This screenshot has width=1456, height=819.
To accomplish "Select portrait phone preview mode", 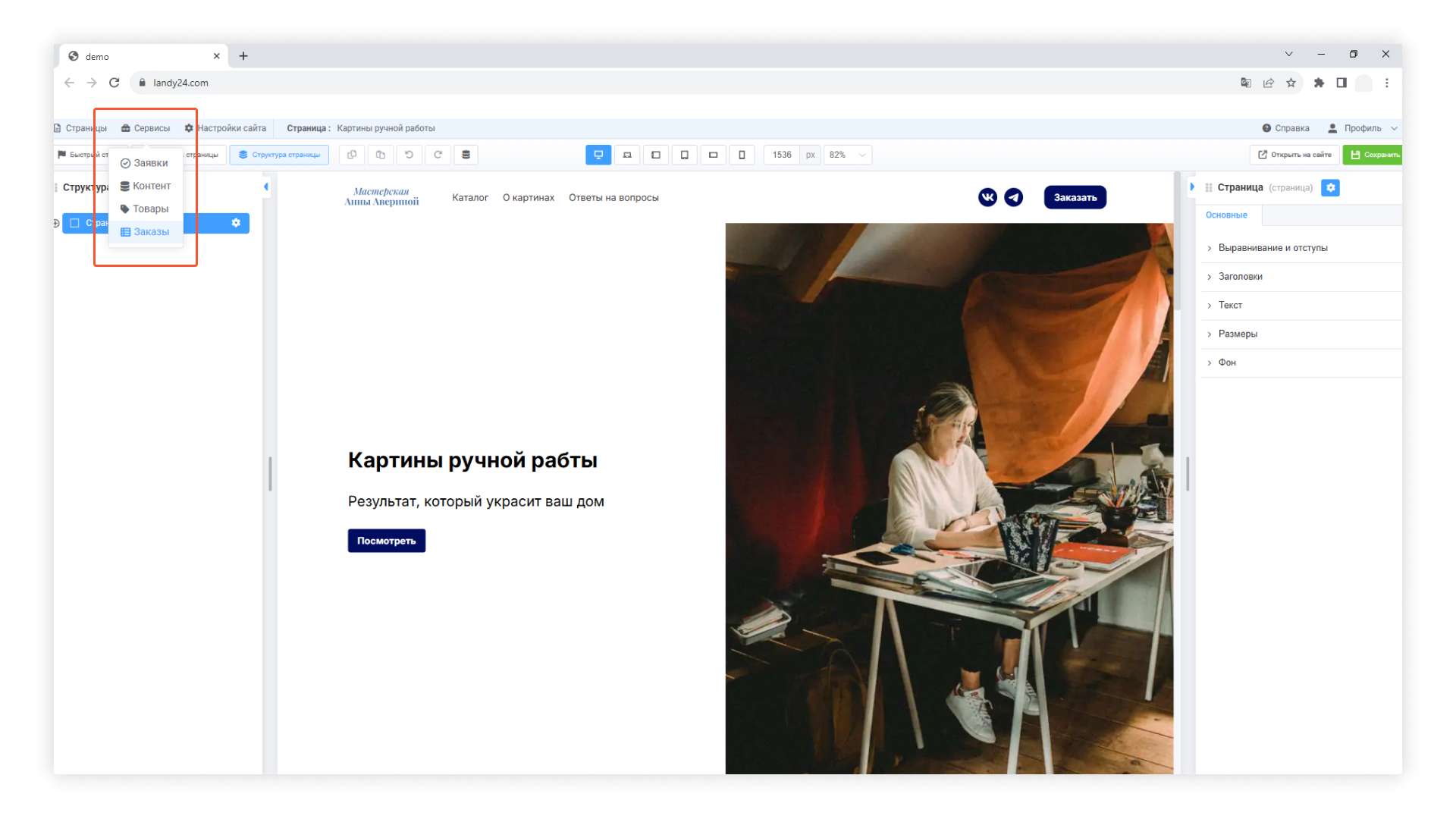I will [742, 155].
